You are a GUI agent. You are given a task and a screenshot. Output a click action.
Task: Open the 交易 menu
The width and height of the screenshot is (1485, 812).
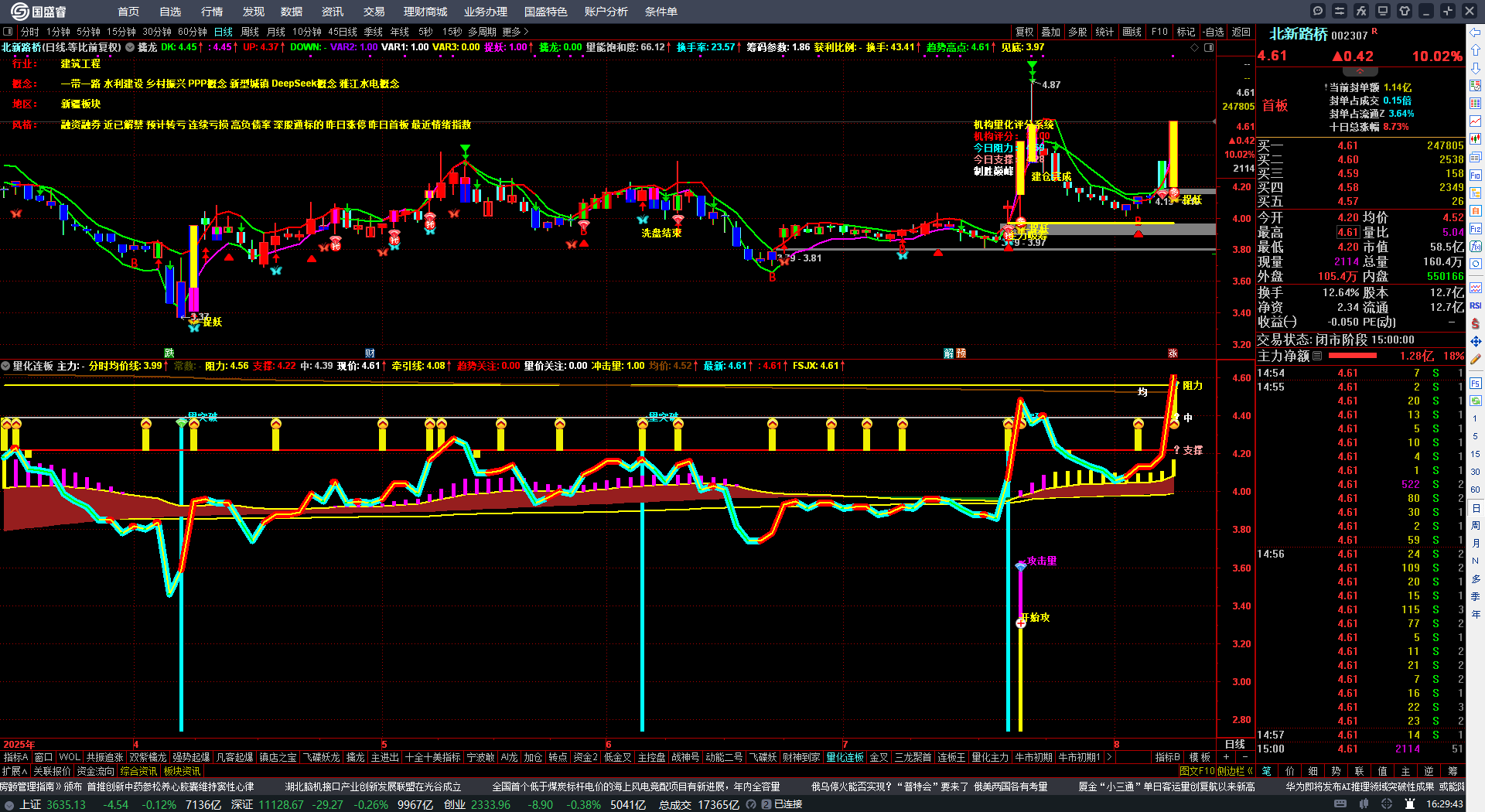pos(374,12)
